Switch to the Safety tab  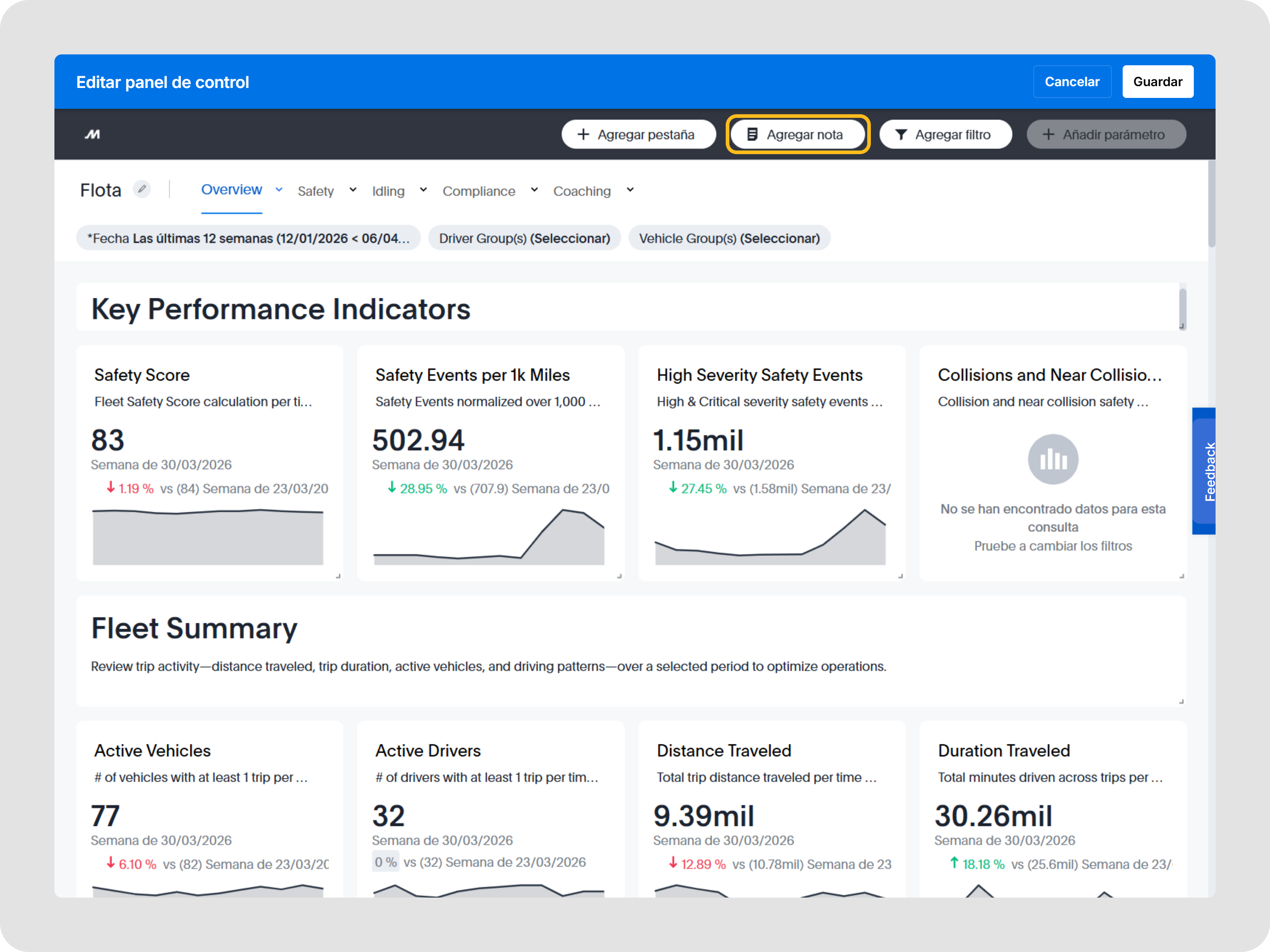point(315,191)
